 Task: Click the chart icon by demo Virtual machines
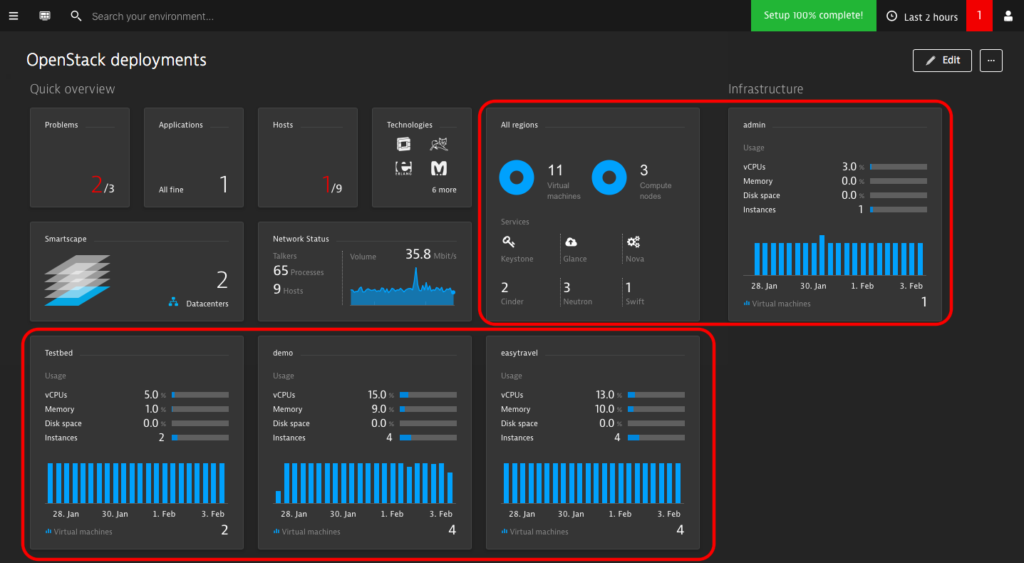point(276,532)
